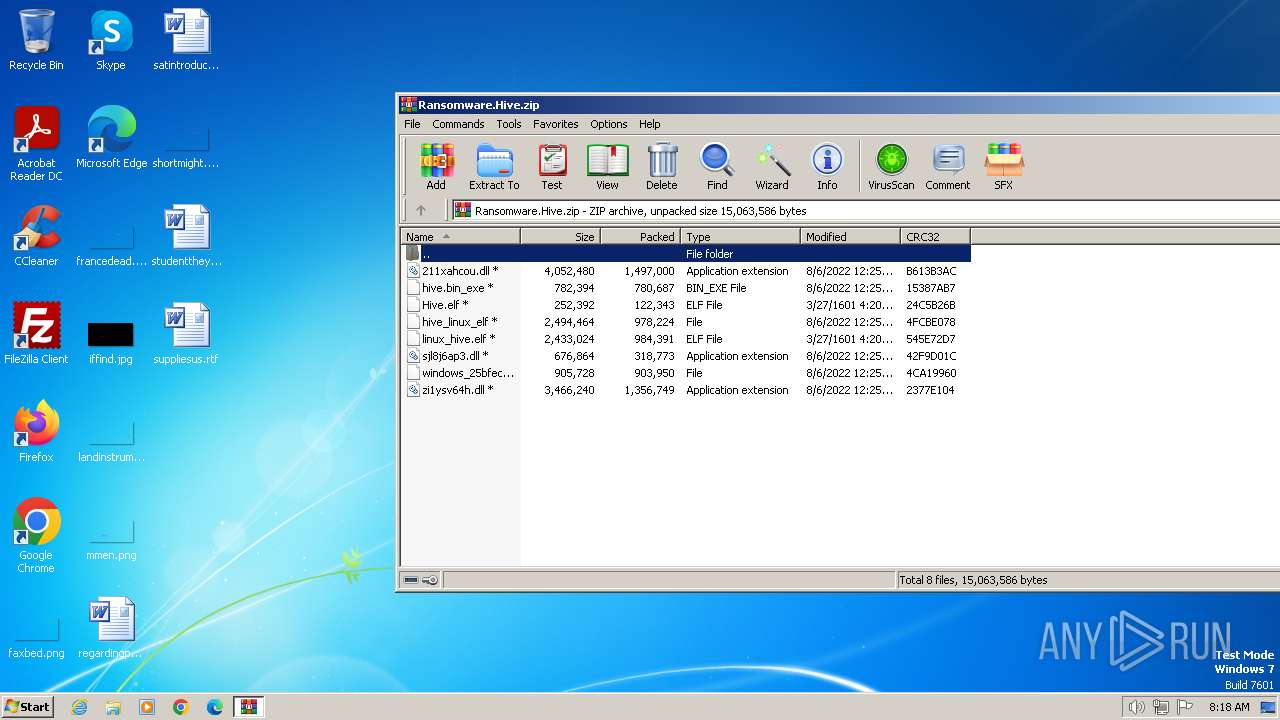Open the Commands menu
Image resolution: width=1280 pixels, height=720 pixels.
click(458, 124)
